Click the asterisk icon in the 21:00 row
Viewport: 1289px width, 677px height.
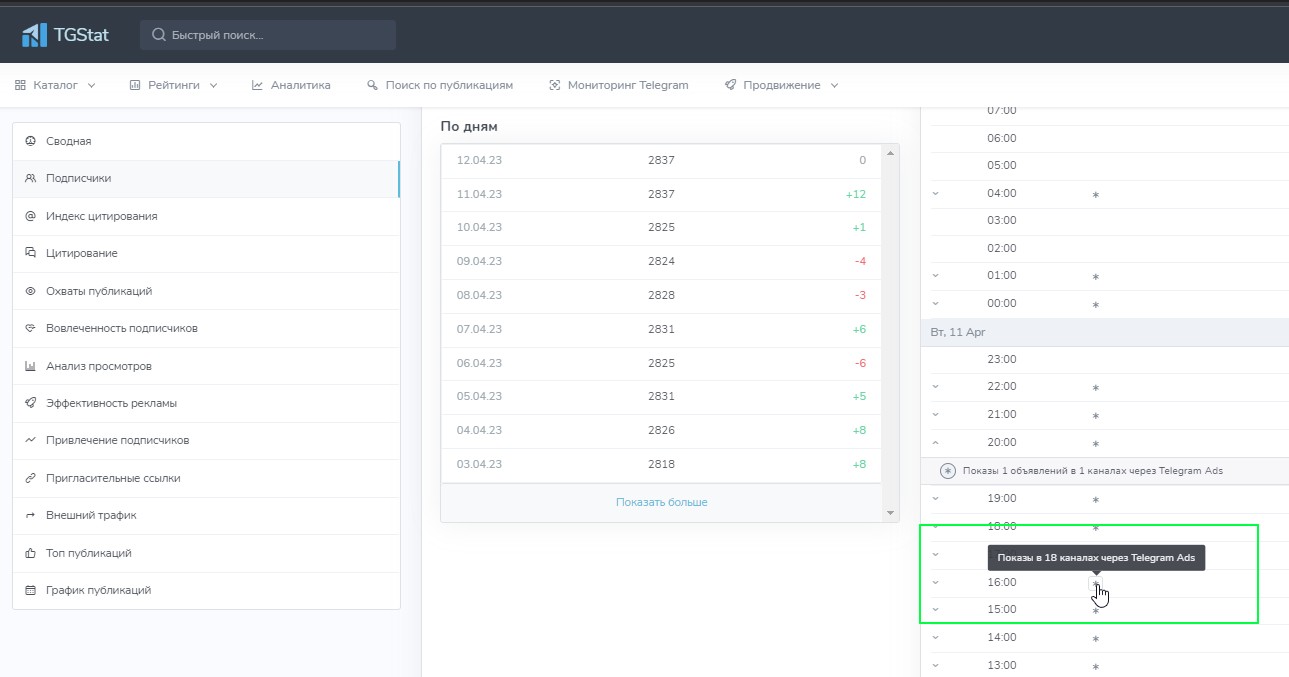[x=1096, y=416]
